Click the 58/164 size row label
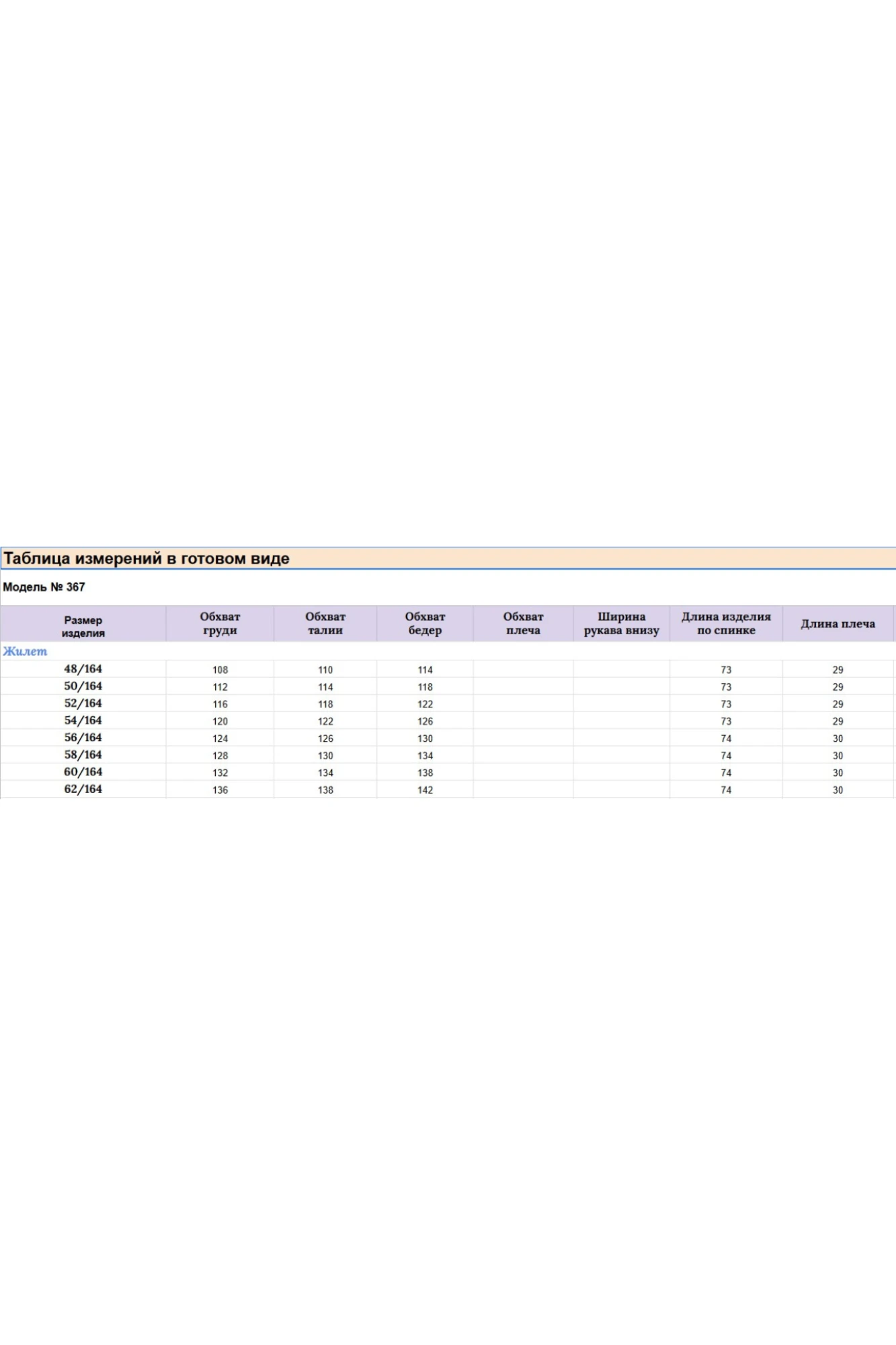Viewport: 896px width, 1345px height. coord(83,755)
